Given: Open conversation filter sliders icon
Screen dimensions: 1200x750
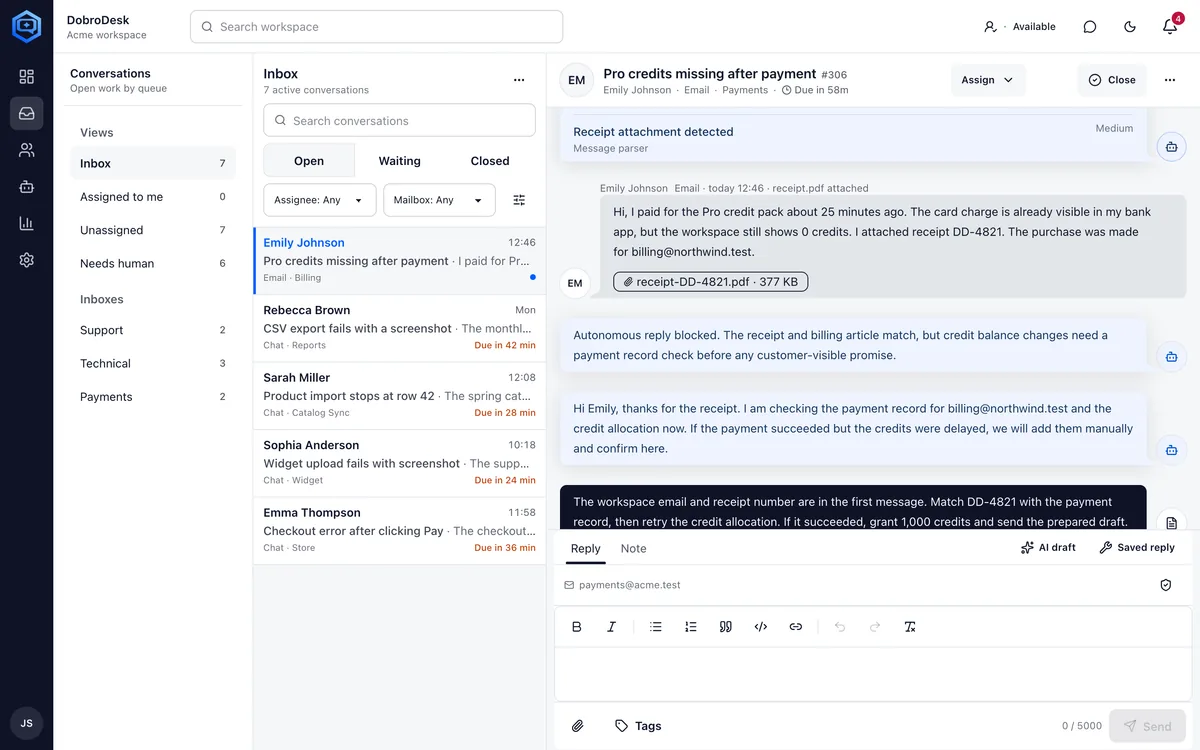Looking at the screenshot, I should coord(519,200).
